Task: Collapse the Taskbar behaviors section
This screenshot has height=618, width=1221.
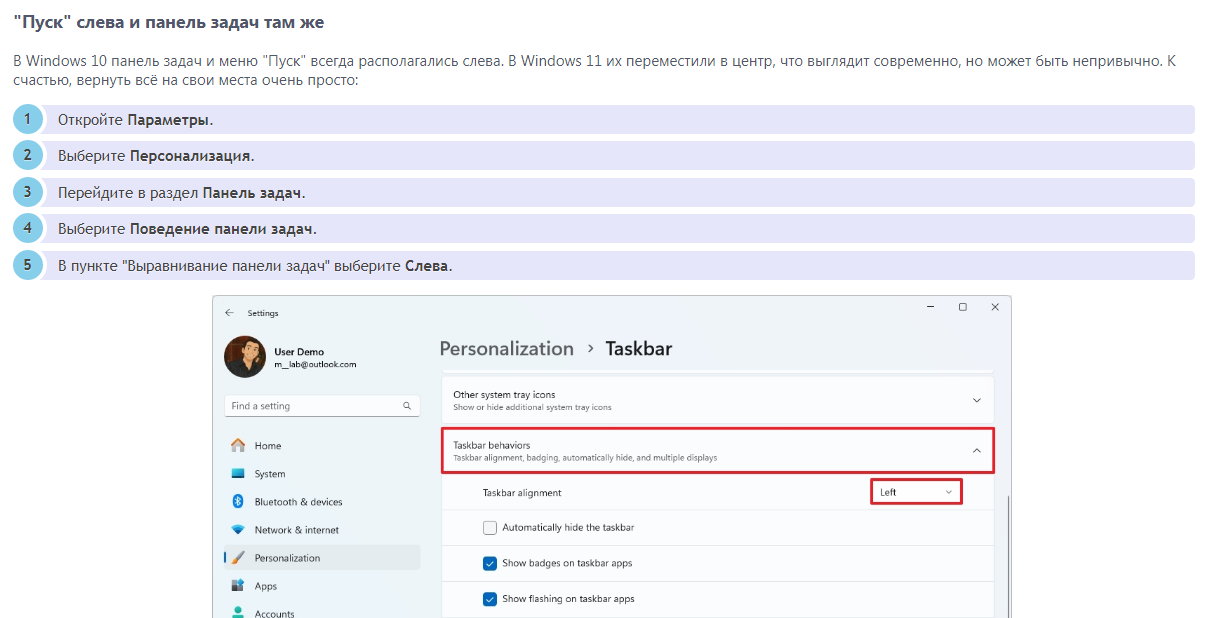Action: point(976,451)
